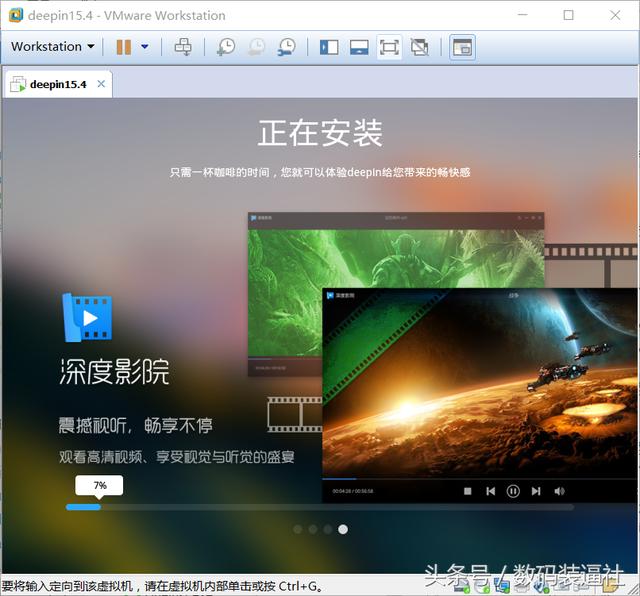Select the third slideshow dot indicator

coord(328,529)
